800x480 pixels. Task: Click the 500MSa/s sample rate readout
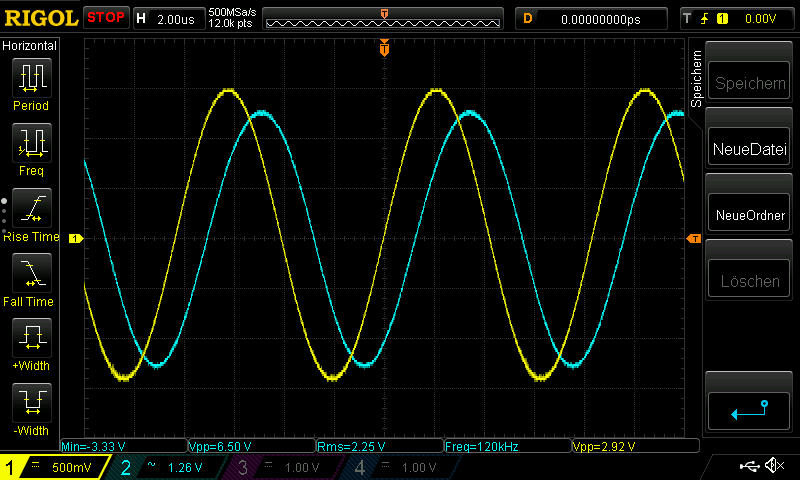232,12
